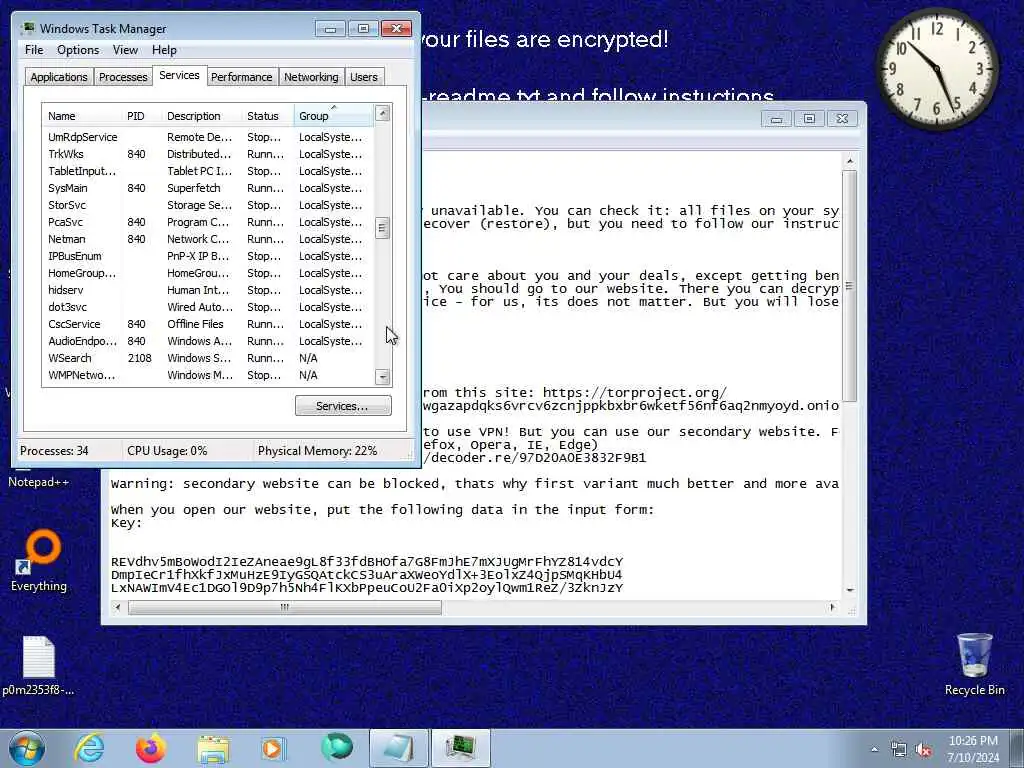Select the SysMain service row
The width and height of the screenshot is (1024, 768).
pos(208,188)
